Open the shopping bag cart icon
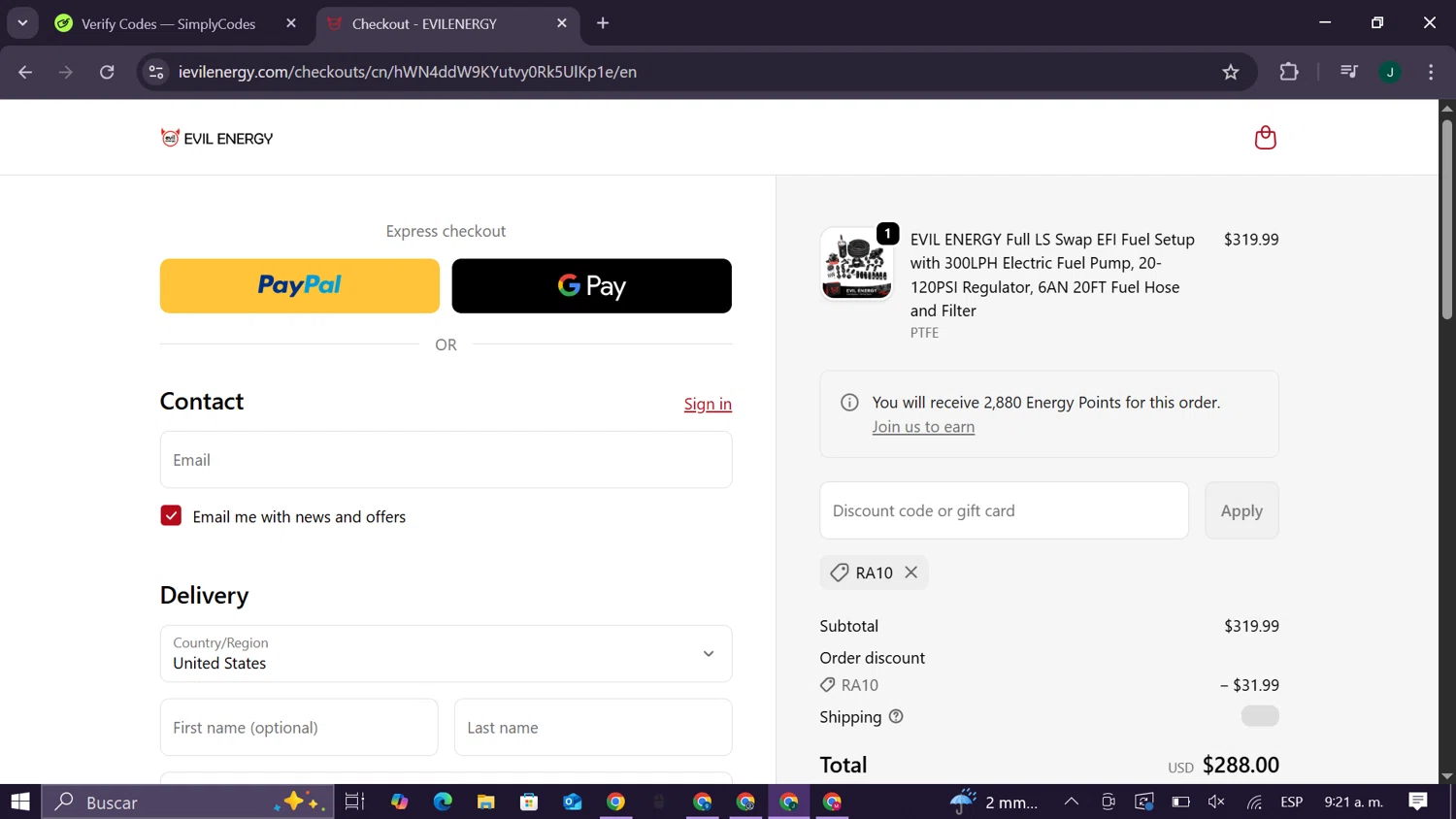The width and height of the screenshot is (1456, 819). (1265, 138)
